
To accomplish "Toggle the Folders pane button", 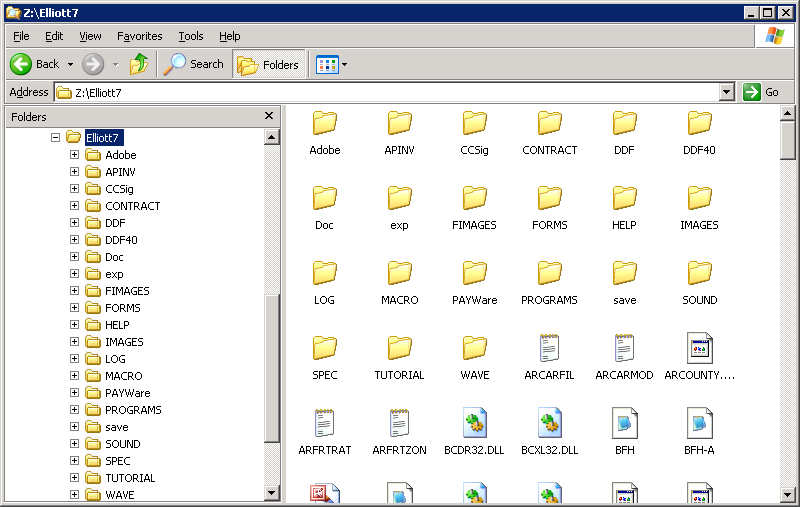I will pos(268,64).
